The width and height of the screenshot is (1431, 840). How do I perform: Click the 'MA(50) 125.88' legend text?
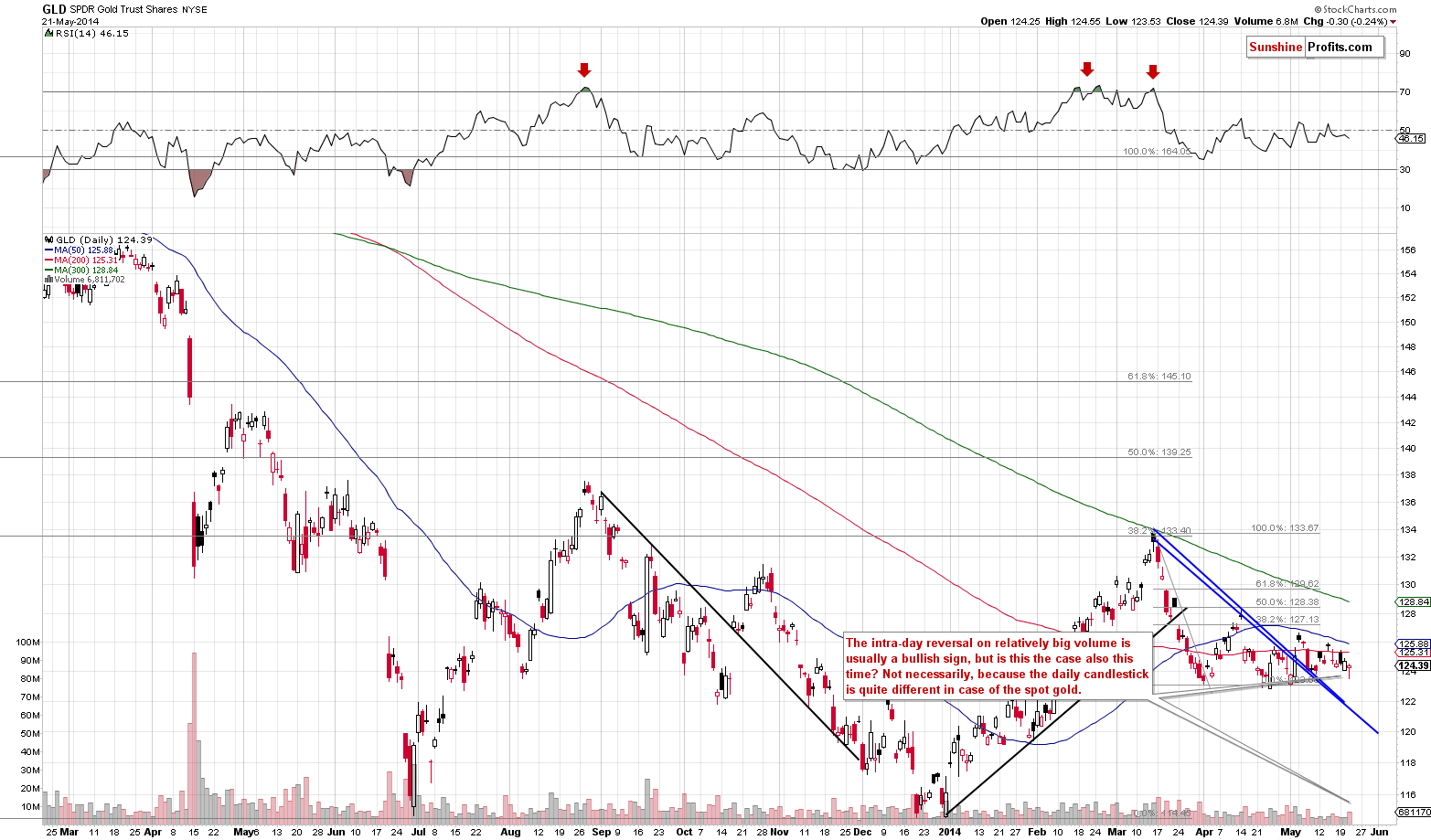[x=83, y=250]
